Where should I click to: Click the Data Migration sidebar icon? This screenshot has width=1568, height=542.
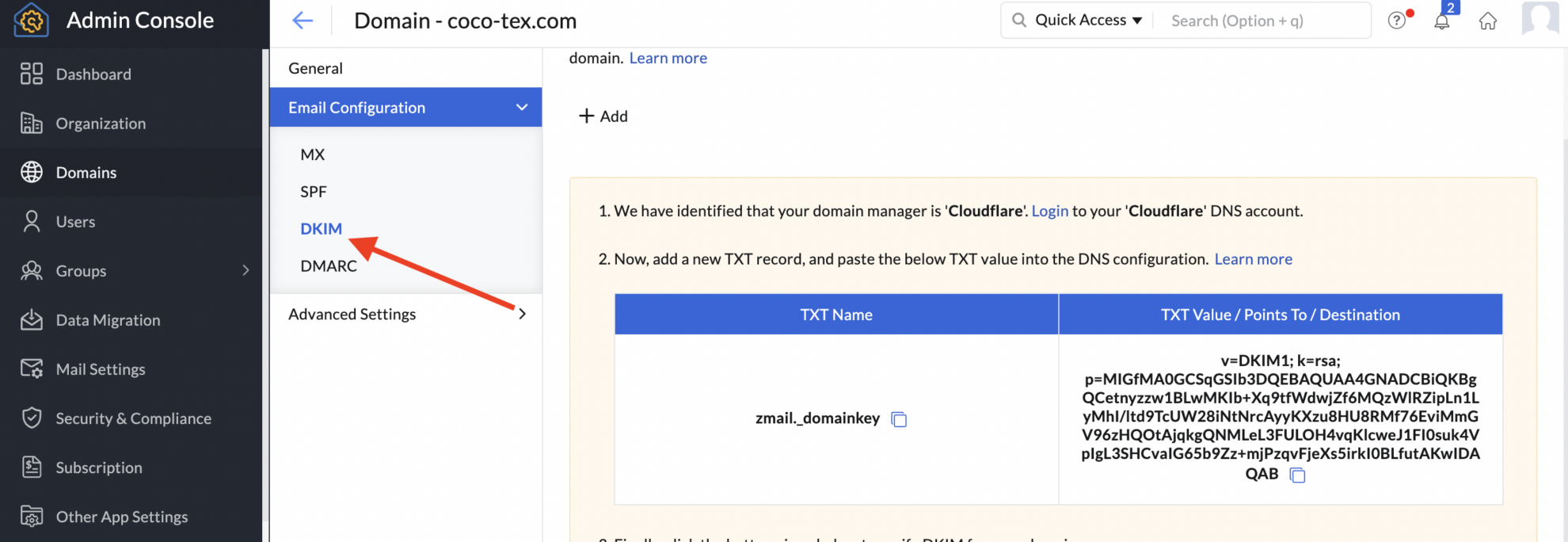pyautogui.click(x=32, y=319)
